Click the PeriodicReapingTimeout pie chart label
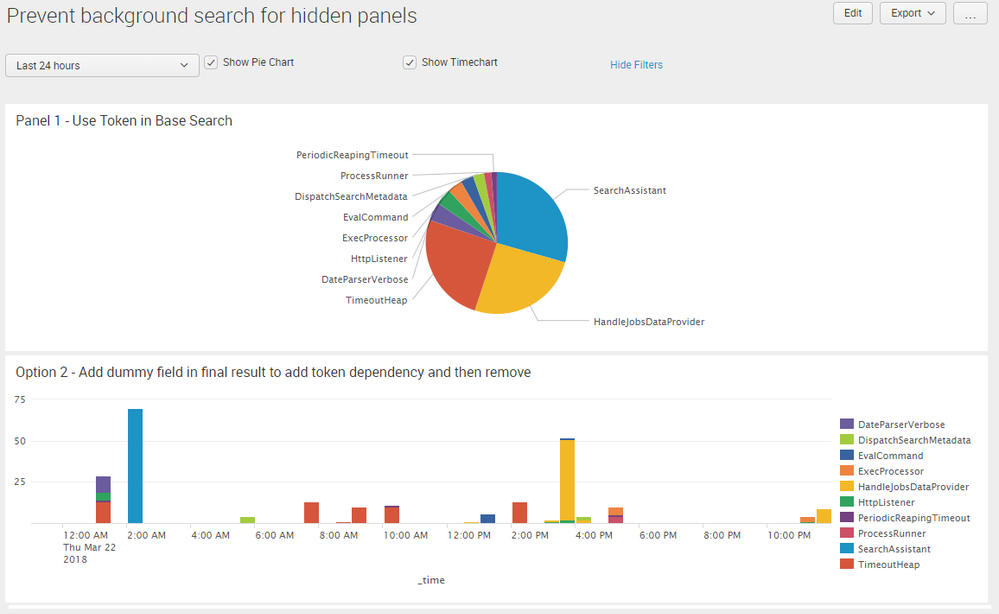The width and height of the screenshot is (999, 614). pos(352,155)
